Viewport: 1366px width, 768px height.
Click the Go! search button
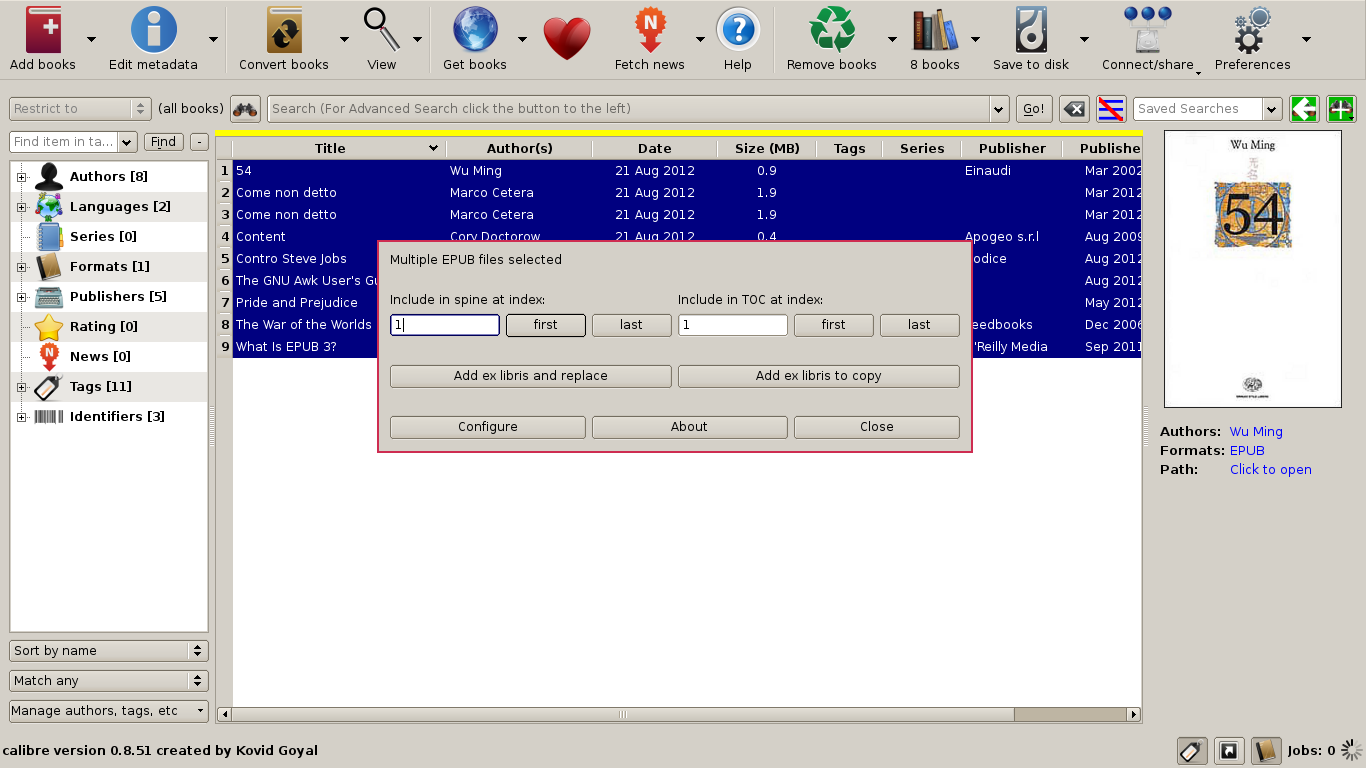[x=1034, y=109]
